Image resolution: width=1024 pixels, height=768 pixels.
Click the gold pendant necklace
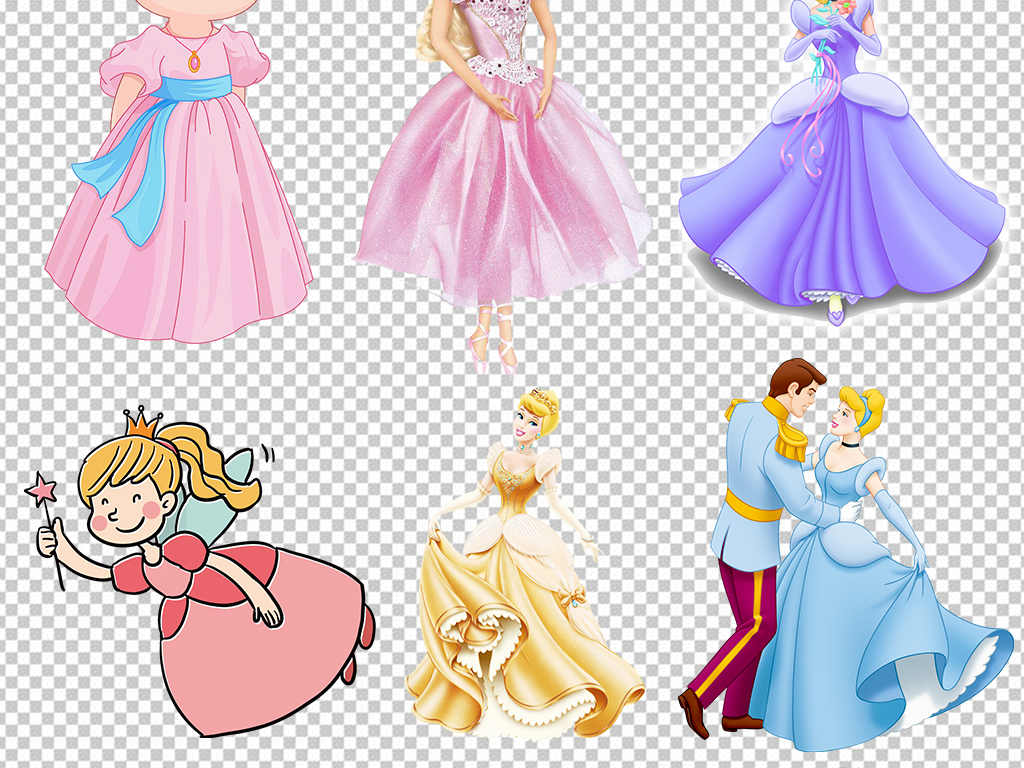click(194, 62)
